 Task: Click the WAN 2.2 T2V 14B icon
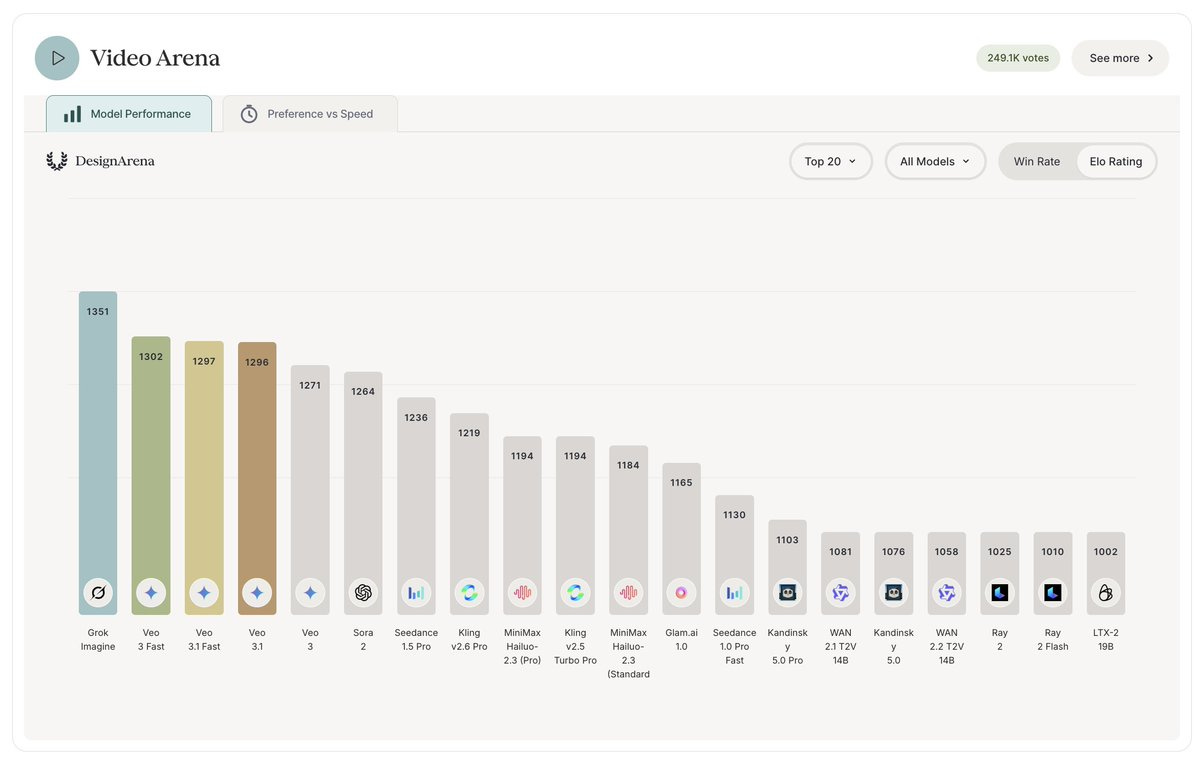946,593
